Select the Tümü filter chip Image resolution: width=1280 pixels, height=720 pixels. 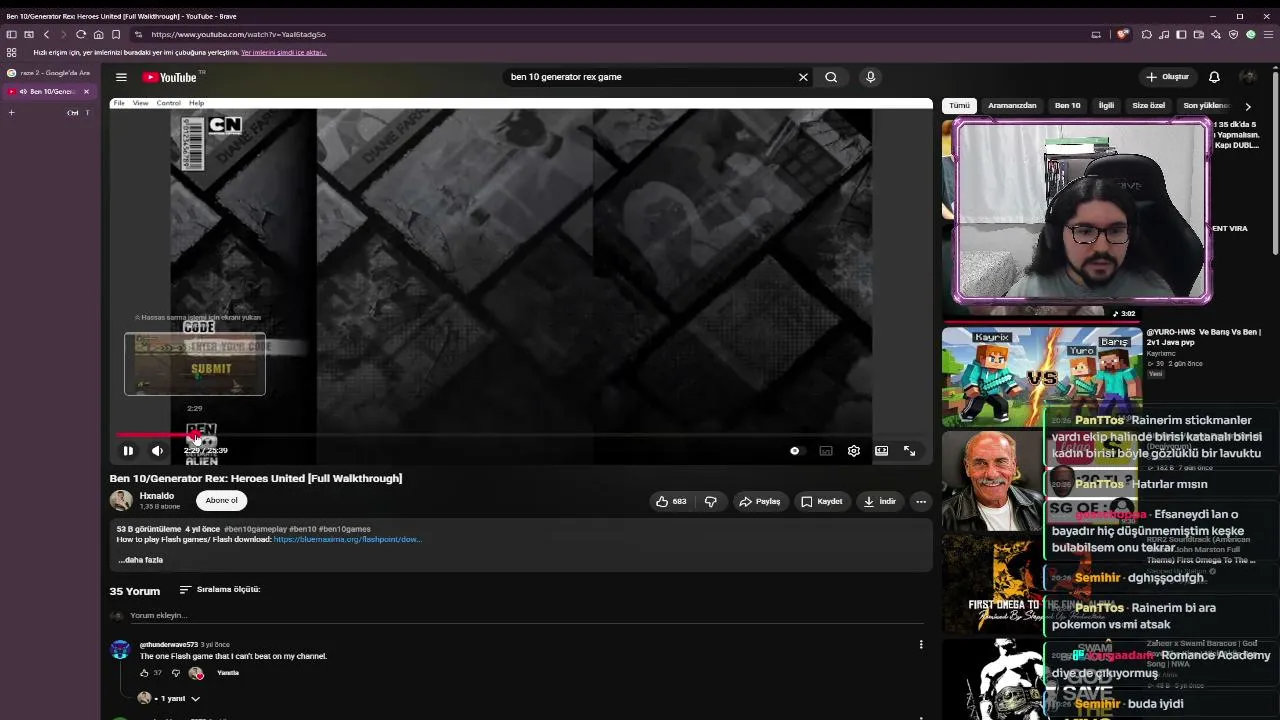click(x=959, y=105)
